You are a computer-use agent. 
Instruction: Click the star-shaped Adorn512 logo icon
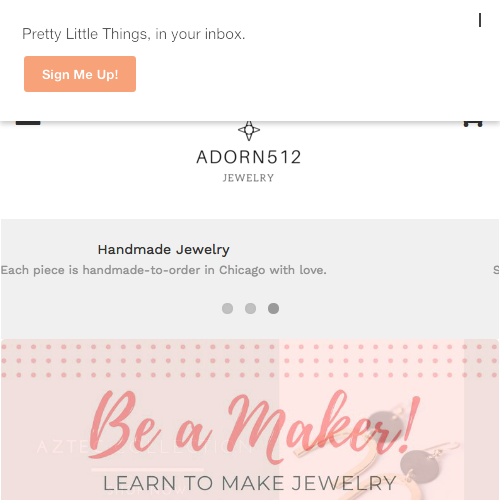[x=249, y=131]
